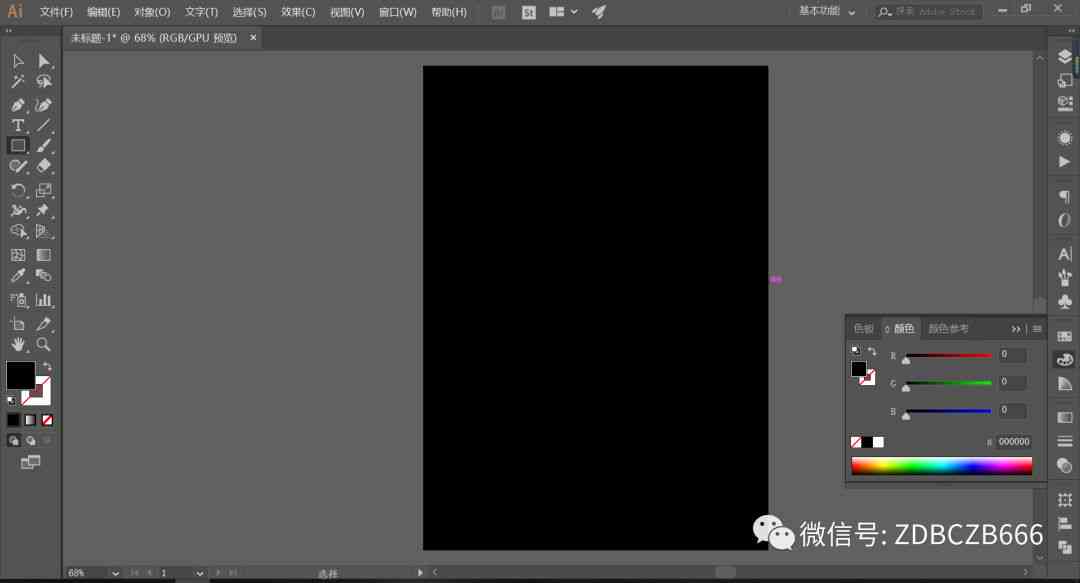The height and width of the screenshot is (583, 1080).
Task: Select the Eyedropper tool
Action: (18, 276)
